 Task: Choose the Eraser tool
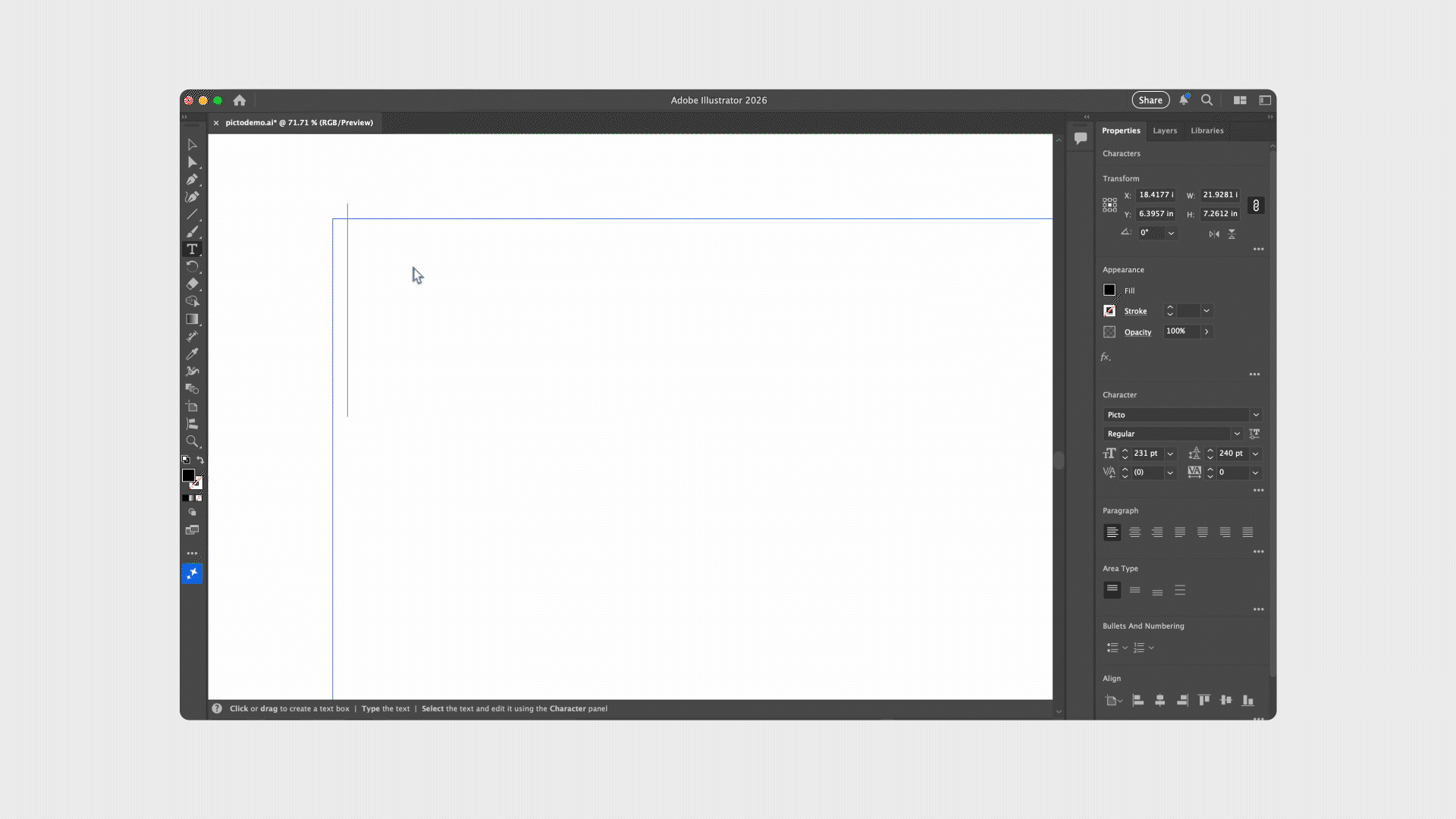(x=192, y=284)
